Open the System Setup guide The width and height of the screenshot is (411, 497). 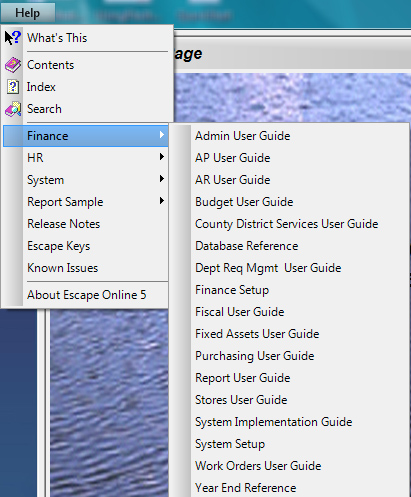pos(290,444)
